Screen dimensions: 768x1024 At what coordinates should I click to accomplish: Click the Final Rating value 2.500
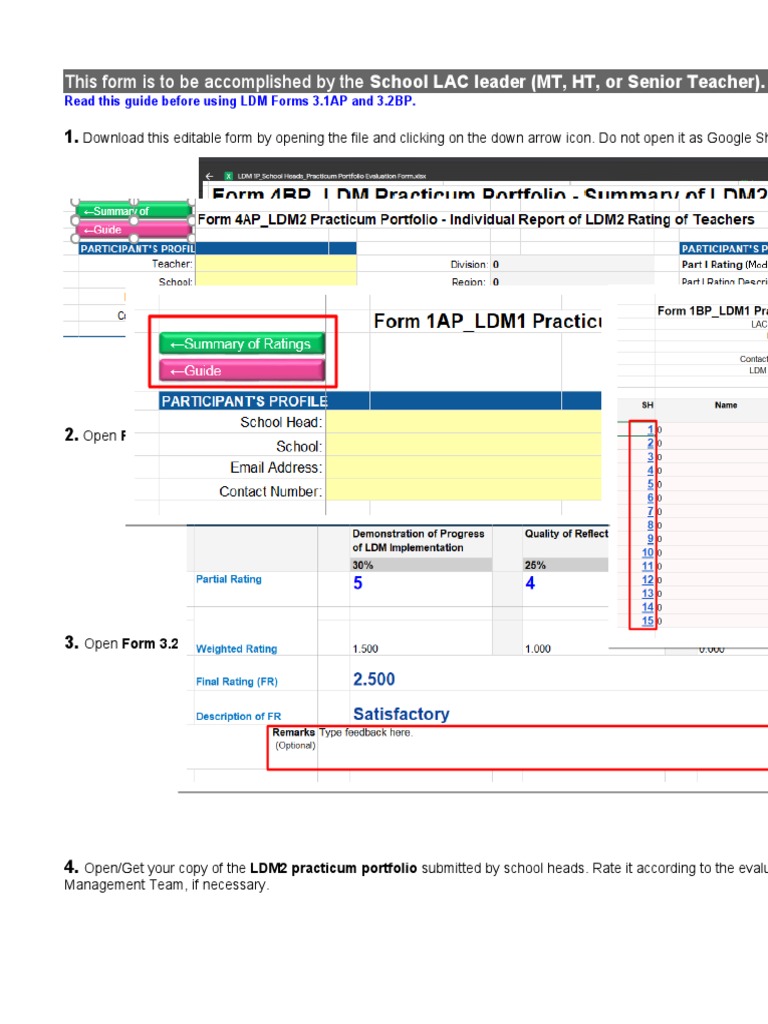(374, 679)
